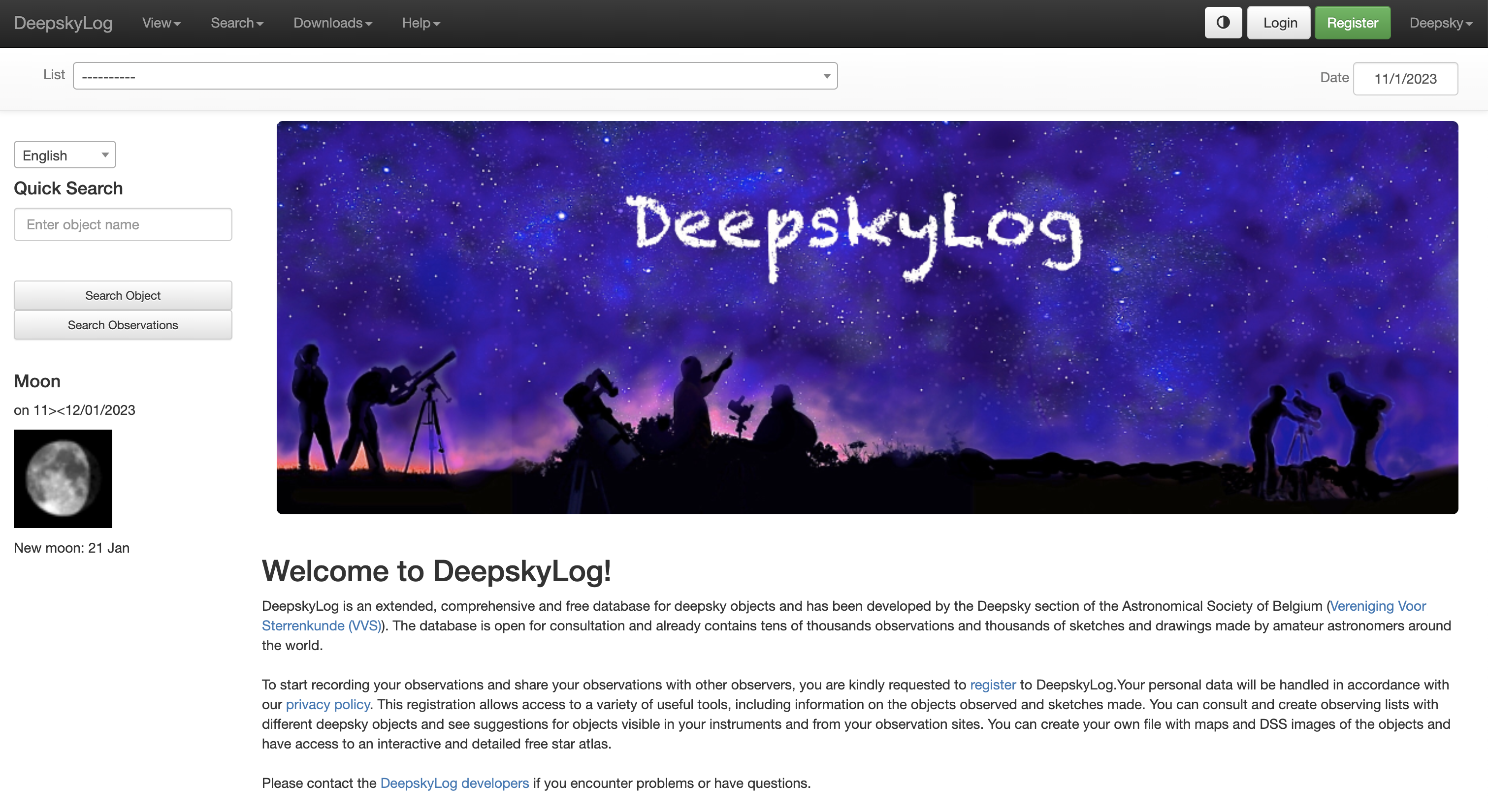
Task: Toggle the dark/light contrast theme button
Action: click(x=1222, y=23)
